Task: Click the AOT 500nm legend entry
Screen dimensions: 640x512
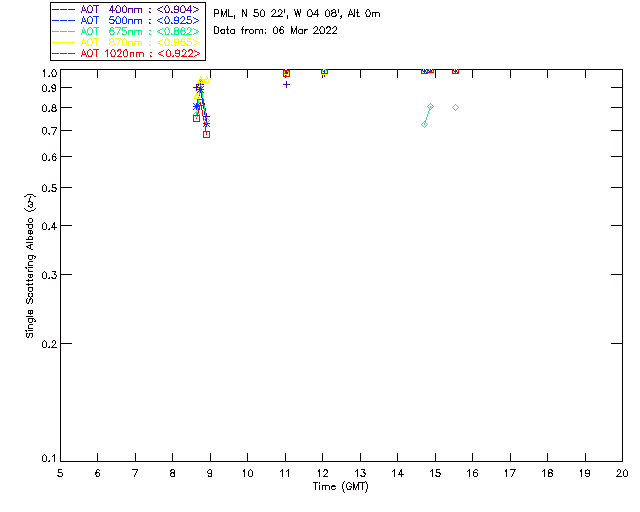Action: pos(126,20)
